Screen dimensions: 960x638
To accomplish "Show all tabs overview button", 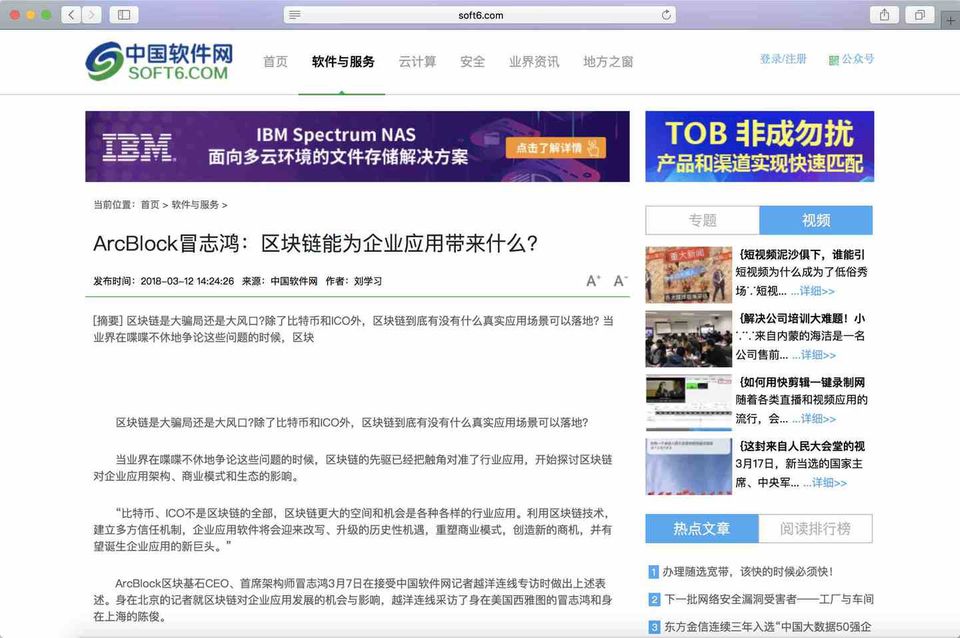I will click(917, 15).
